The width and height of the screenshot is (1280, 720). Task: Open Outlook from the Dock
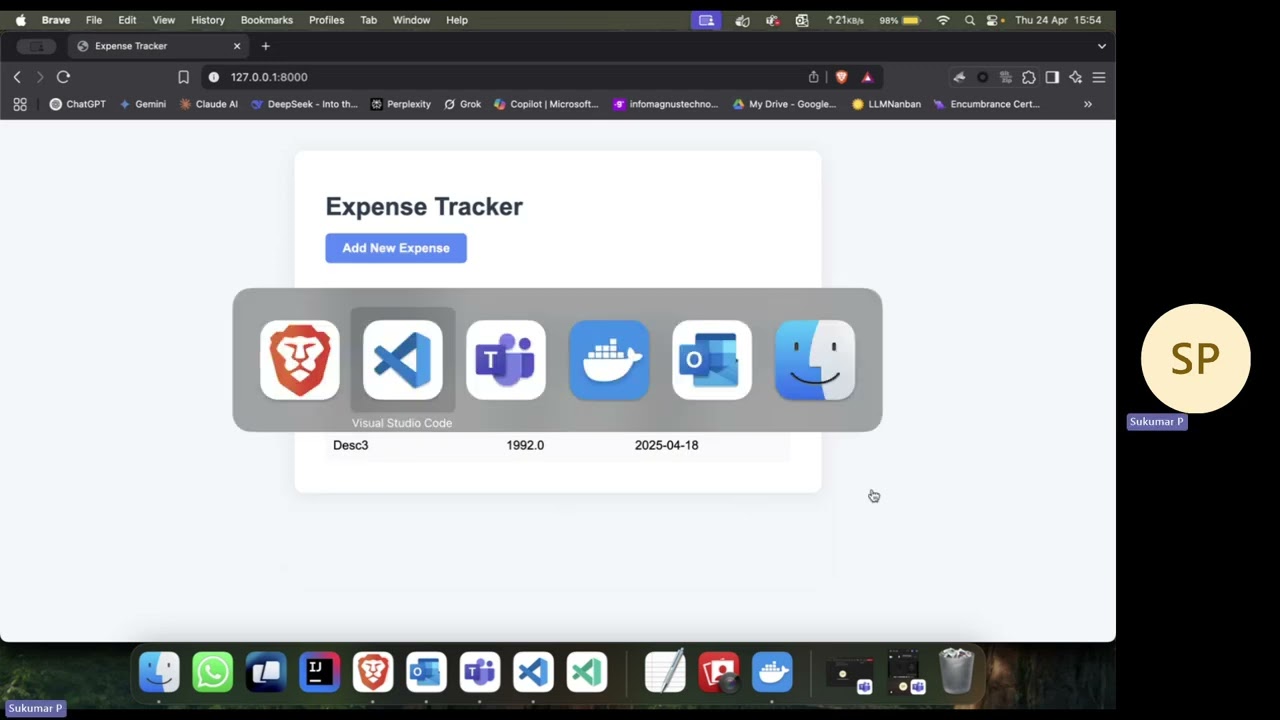(x=426, y=672)
